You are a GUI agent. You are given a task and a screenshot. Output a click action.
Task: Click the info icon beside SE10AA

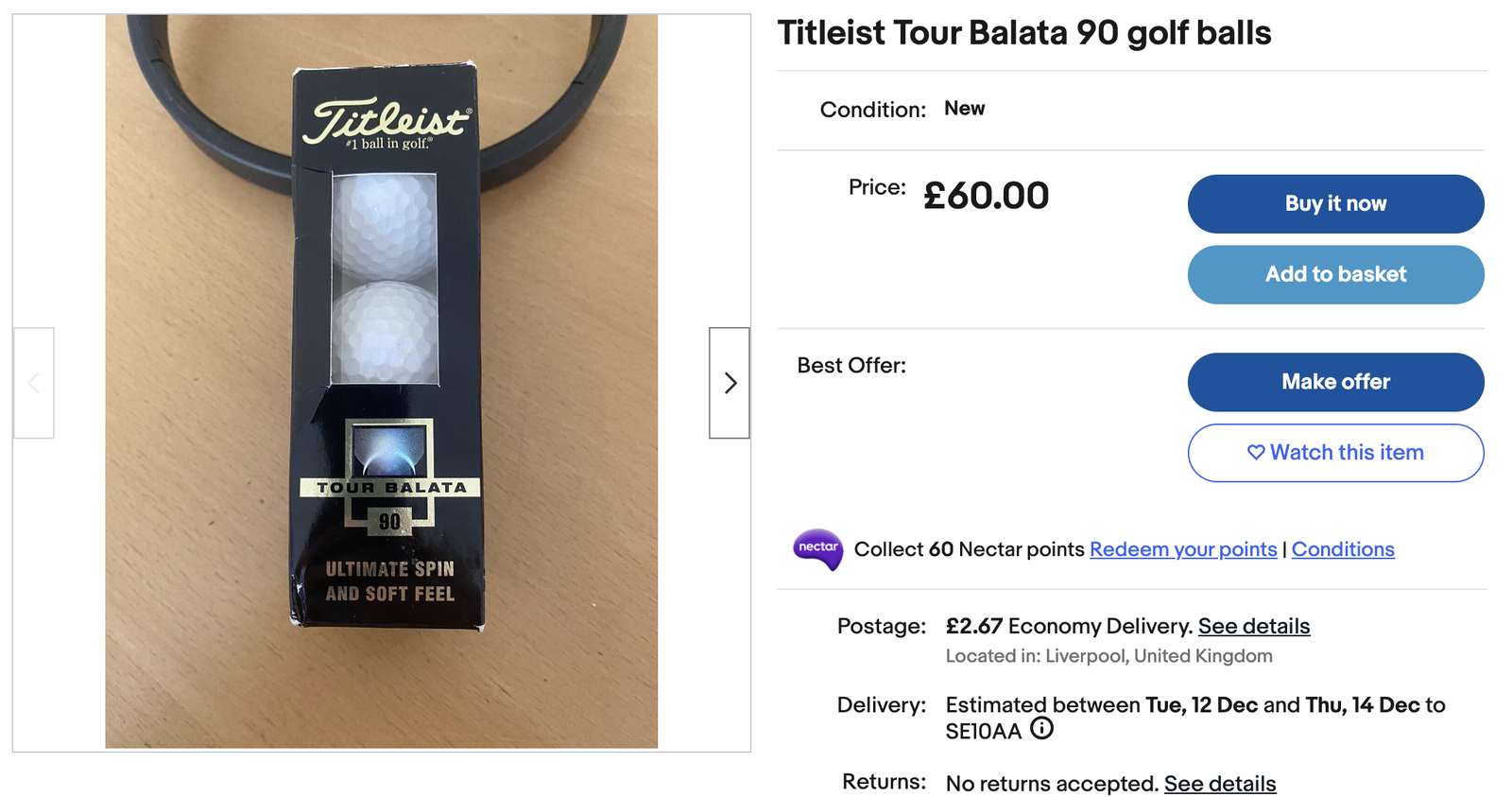pyautogui.click(x=1043, y=729)
